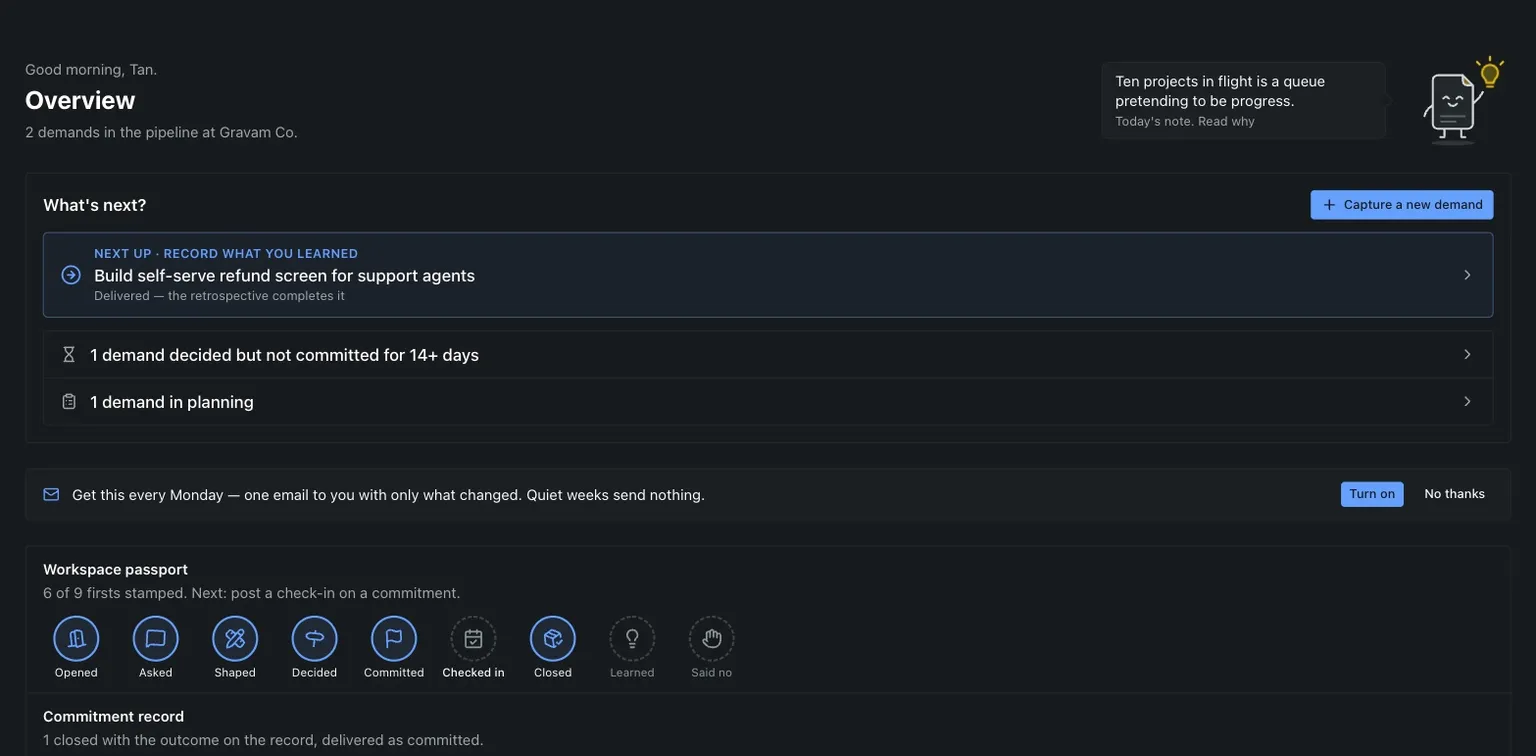Click the Opened passport stamp icon
The width and height of the screenshot is (1536, 756).
[76, 639]
